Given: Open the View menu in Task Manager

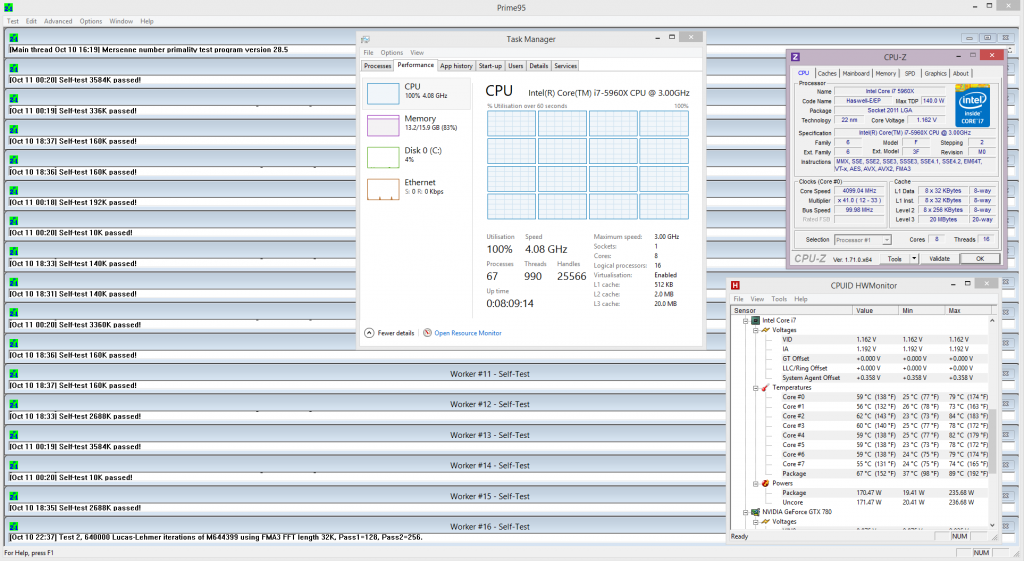Looking at the screenshot, I should coord(417,53).
